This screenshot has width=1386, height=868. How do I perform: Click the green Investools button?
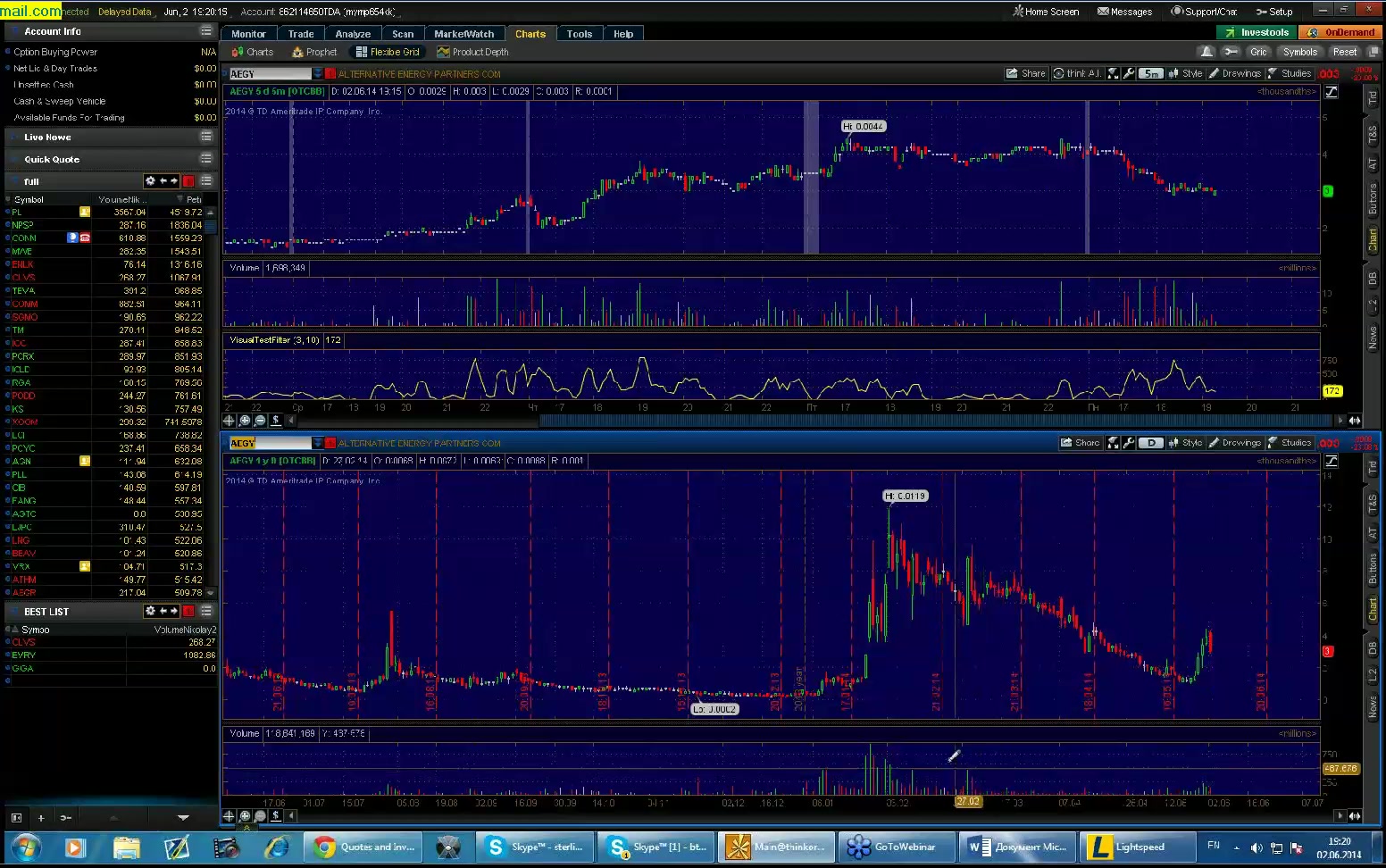click(x=1257, y=32)
